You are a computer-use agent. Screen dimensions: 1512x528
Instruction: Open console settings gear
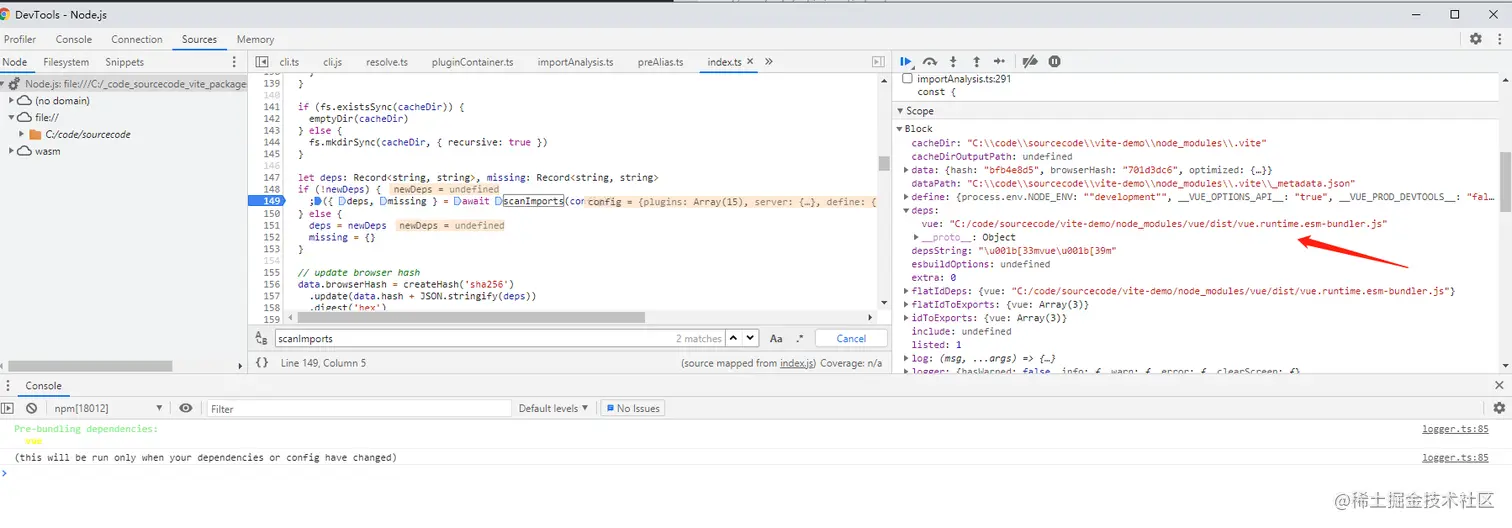pos(1499,408)
